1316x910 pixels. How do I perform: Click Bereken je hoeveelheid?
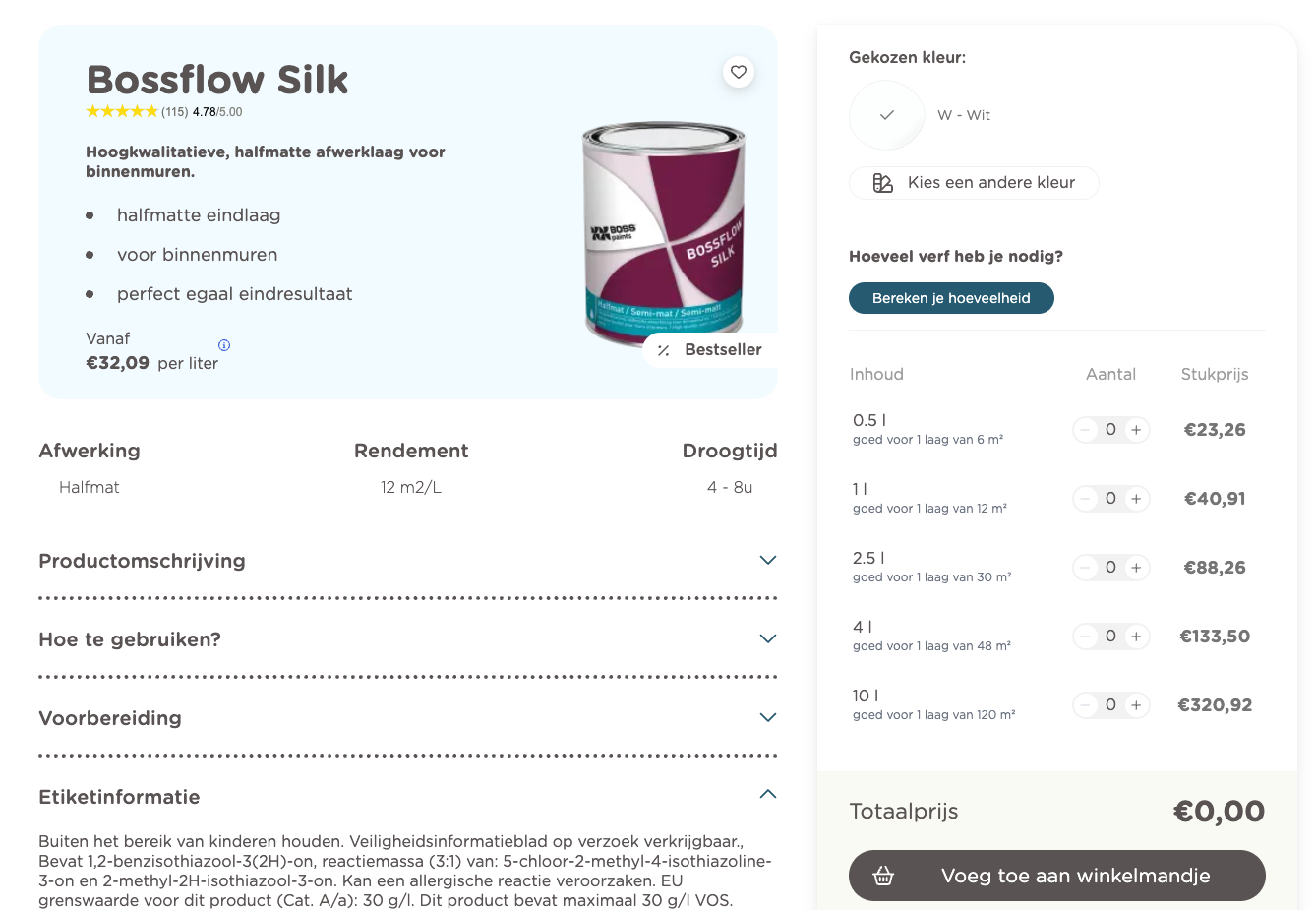tap(951, 298)
